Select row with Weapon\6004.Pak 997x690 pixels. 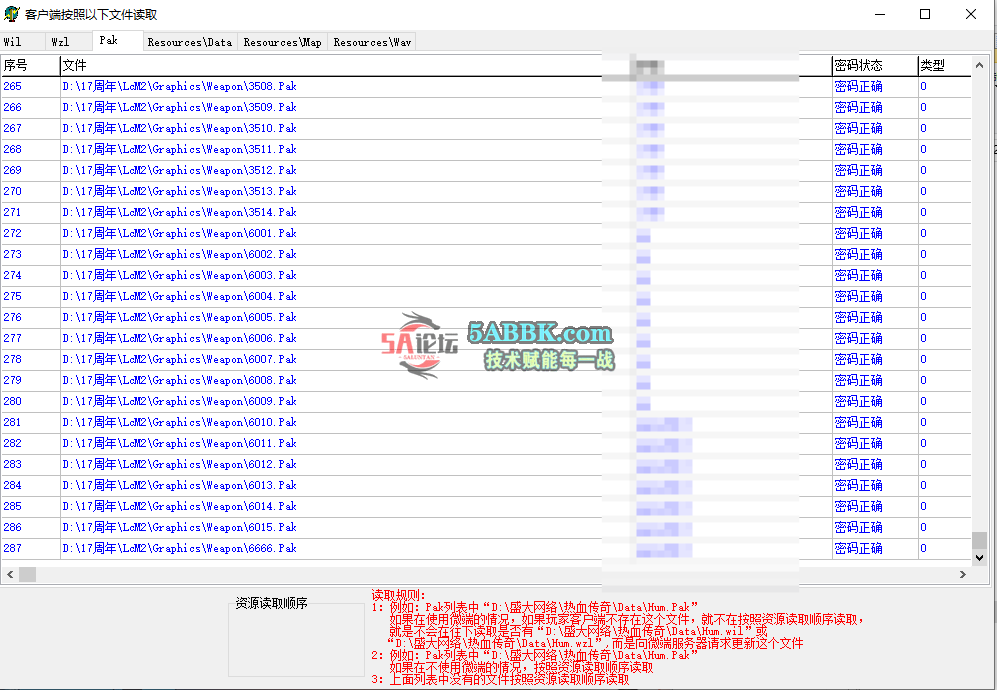pyautogui.click(x=486, y=296)
